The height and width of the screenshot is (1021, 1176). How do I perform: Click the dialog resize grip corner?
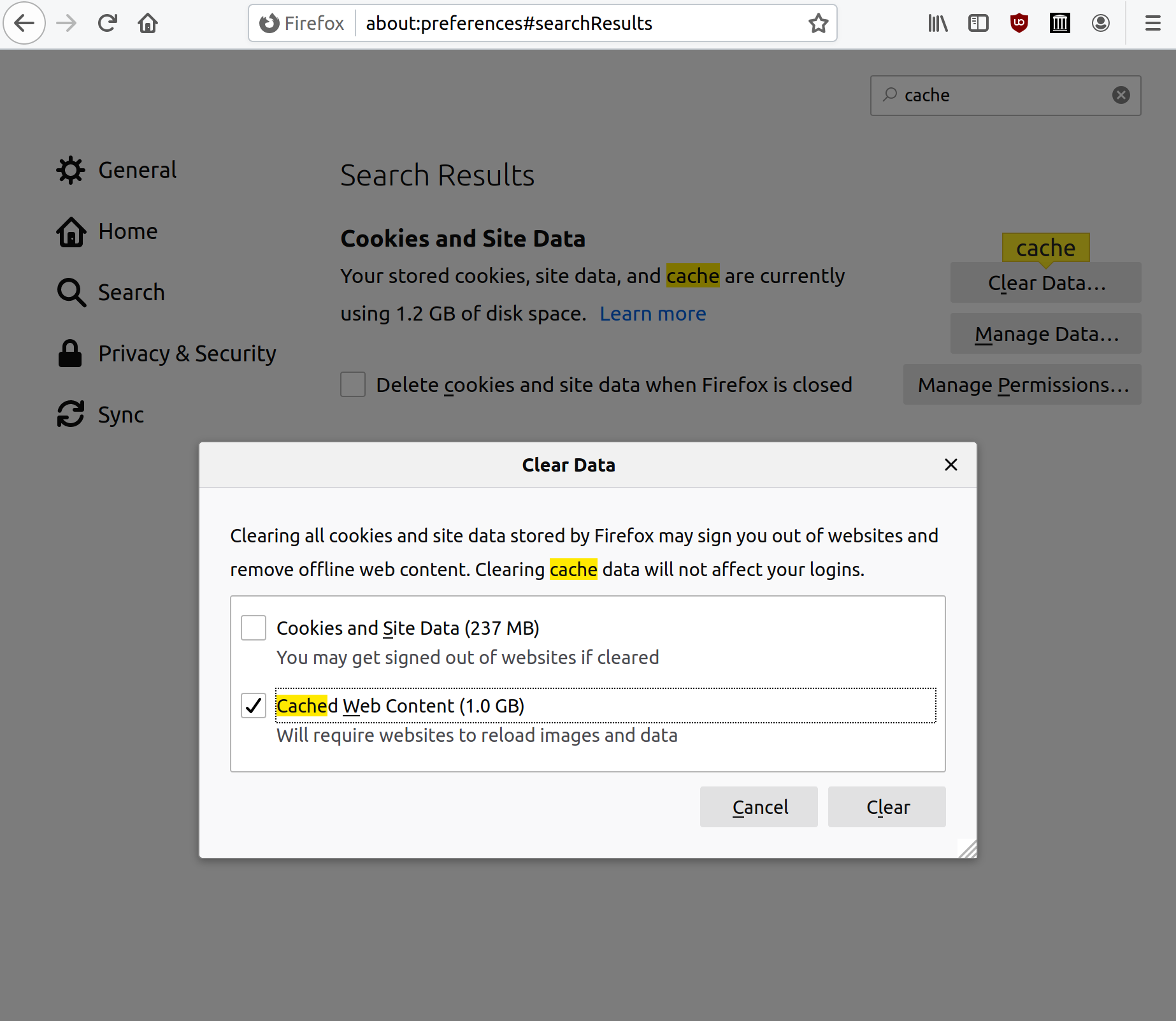[x=967, y=849]
